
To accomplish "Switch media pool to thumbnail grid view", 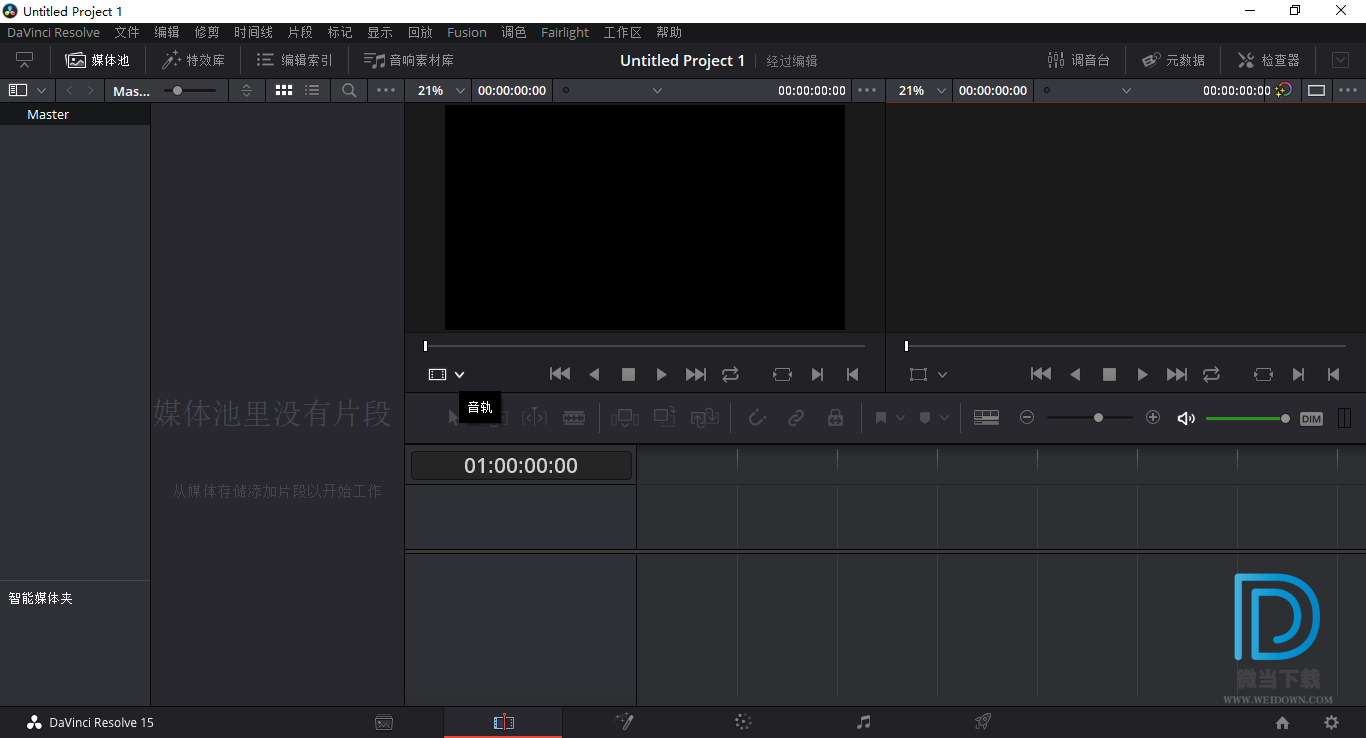I will (284, 90).
